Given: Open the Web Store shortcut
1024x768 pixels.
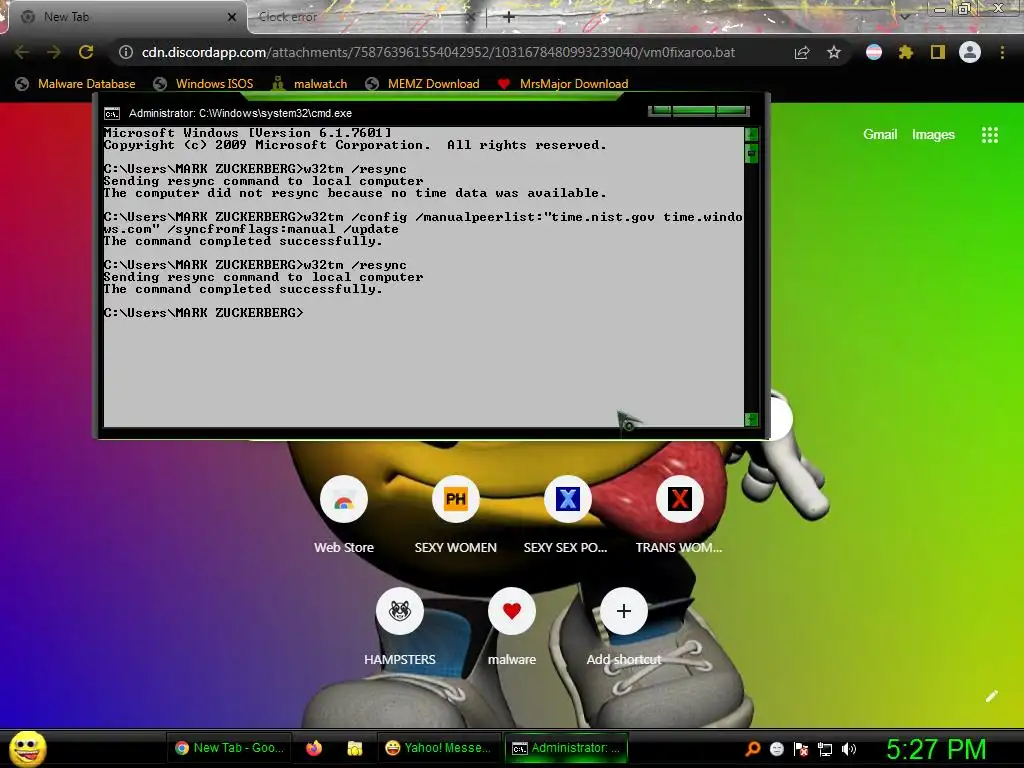Looking at the screenshot, I should (344, 515).
